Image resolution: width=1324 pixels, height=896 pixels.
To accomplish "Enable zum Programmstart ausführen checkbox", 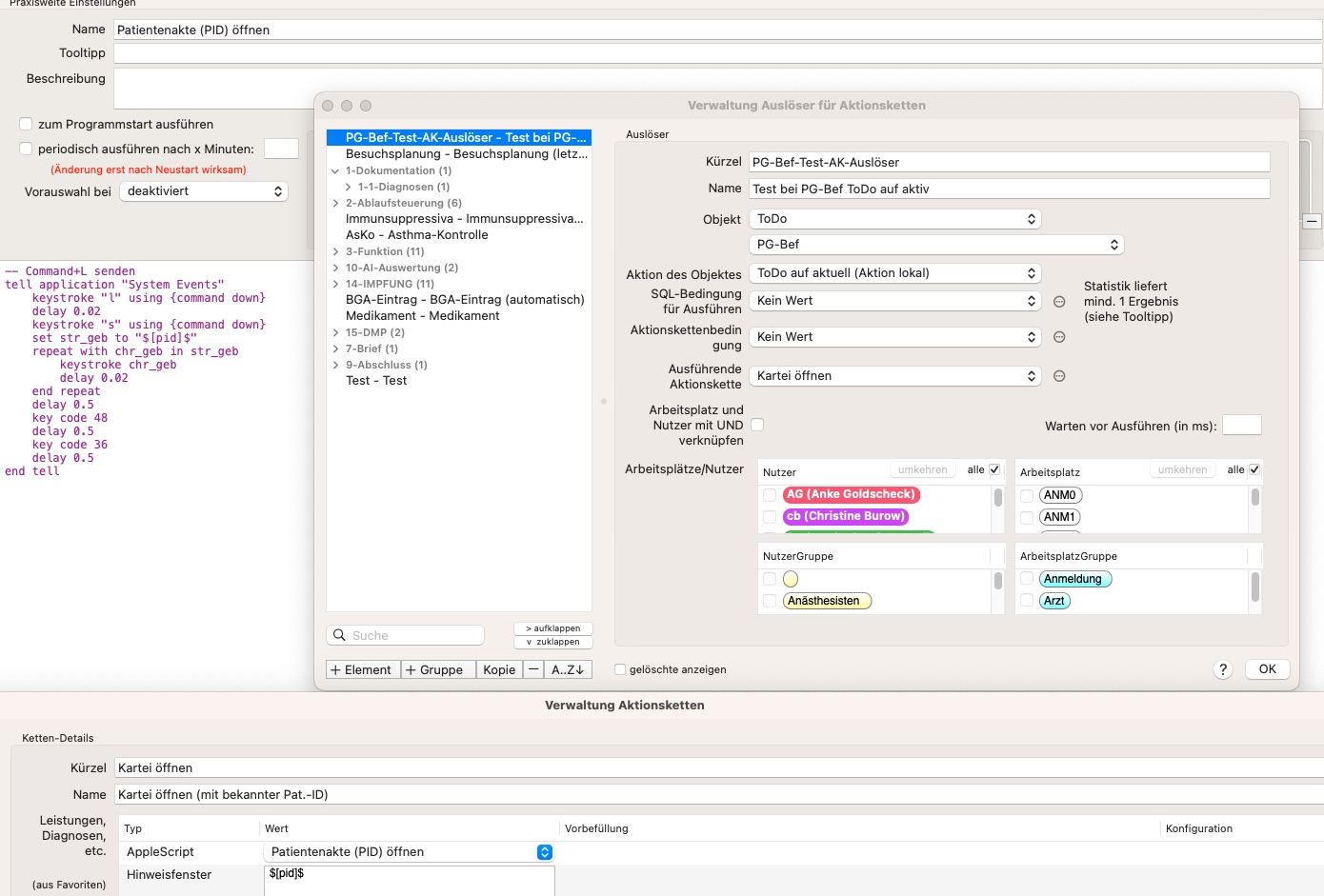I will click(x=26, y=124).
